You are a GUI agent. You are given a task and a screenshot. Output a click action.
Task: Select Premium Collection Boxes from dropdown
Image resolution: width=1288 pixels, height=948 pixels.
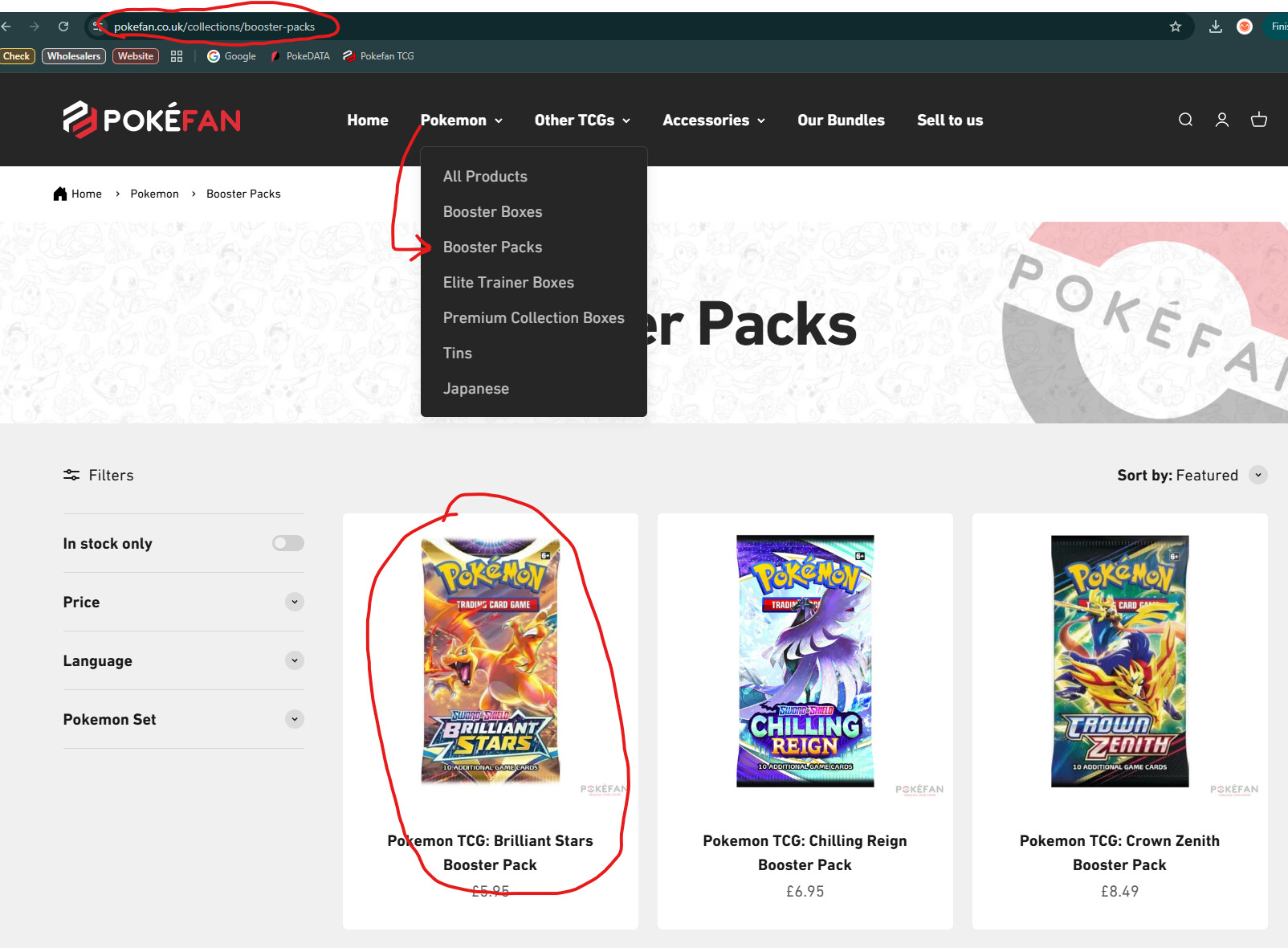[x=533, y=317]
